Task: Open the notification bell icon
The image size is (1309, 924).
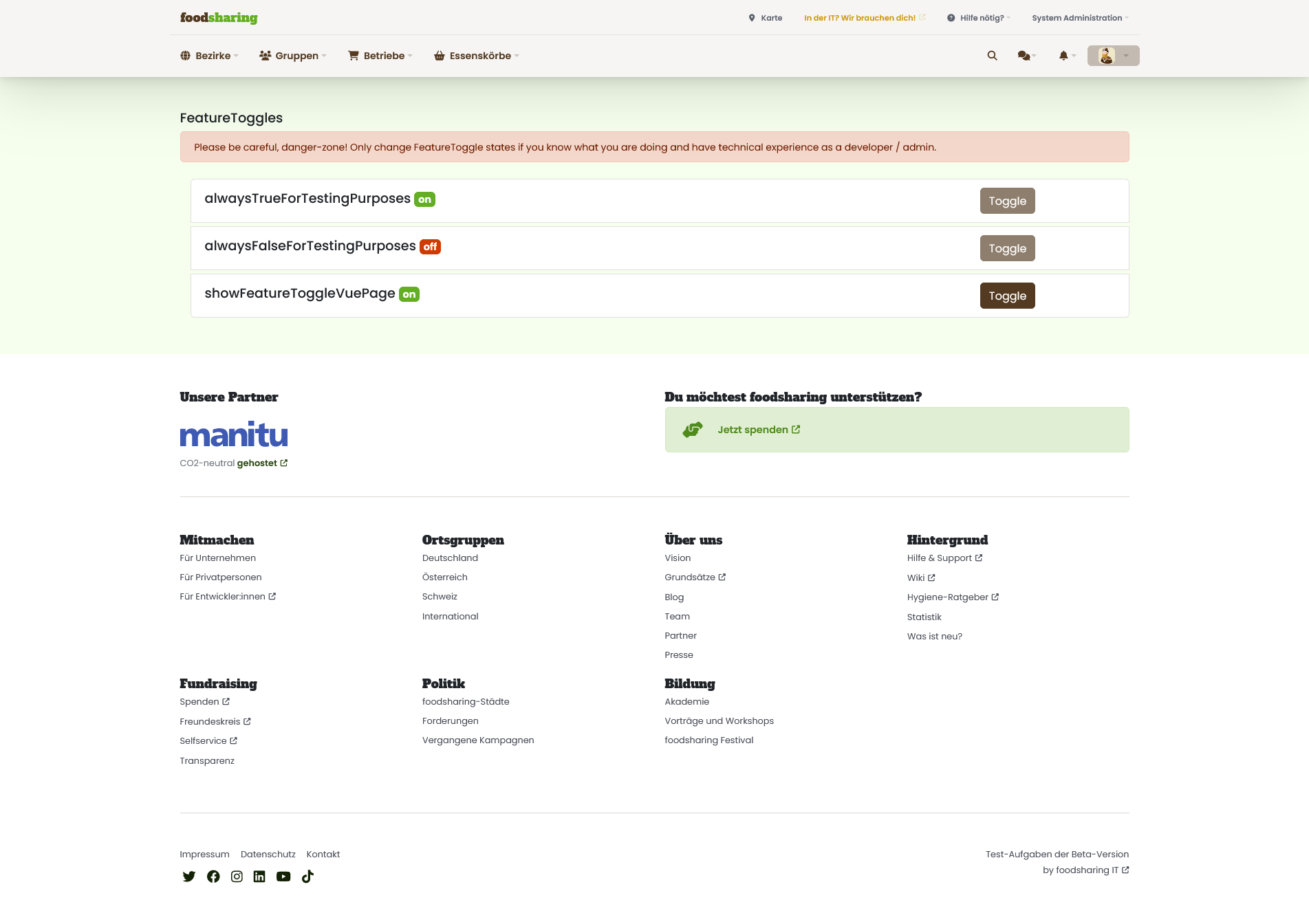Action: tap(1067, 56)
